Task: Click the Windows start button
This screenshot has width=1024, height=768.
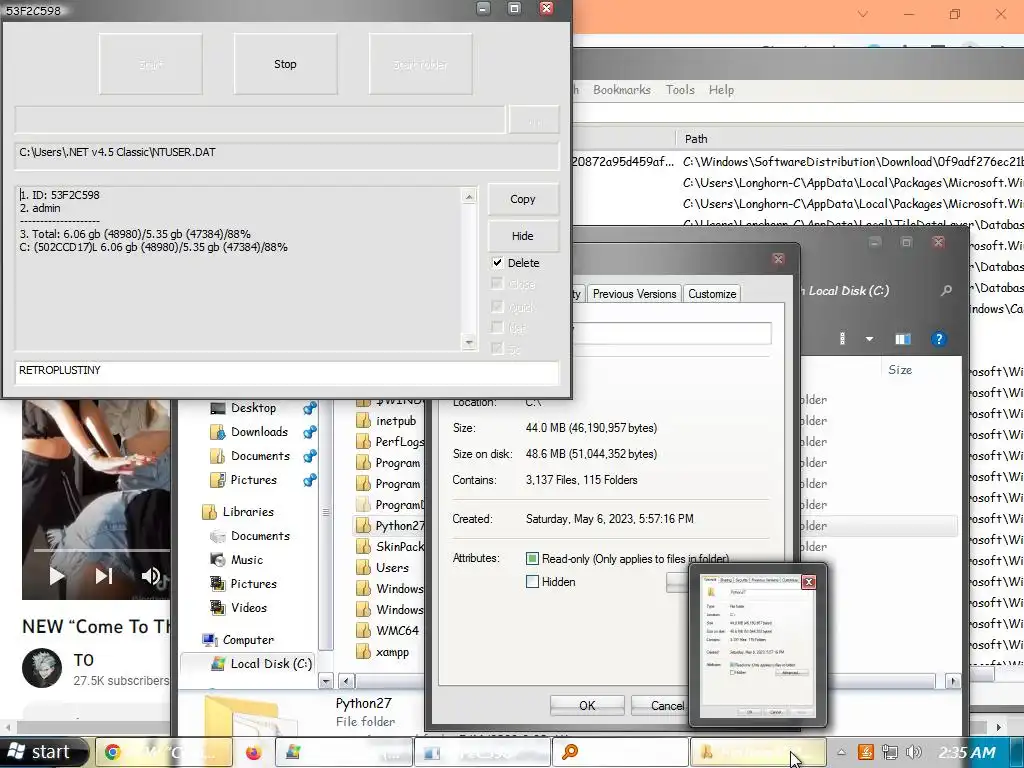Action: [42, 752]
